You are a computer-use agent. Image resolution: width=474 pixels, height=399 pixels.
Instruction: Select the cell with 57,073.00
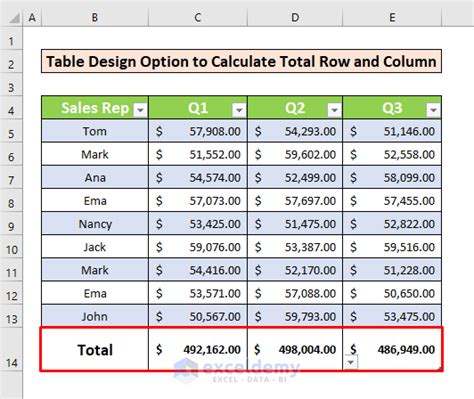pos(198,201)
